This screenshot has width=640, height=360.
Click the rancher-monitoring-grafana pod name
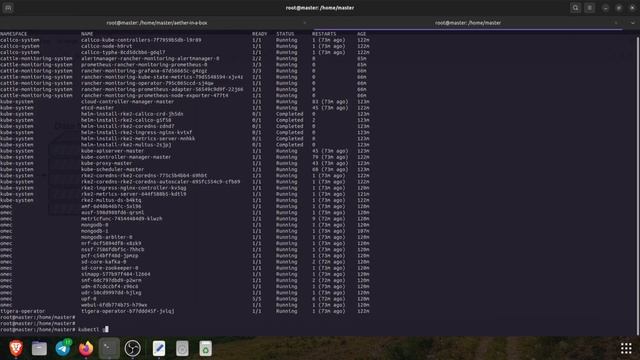(x=144, y=71)
